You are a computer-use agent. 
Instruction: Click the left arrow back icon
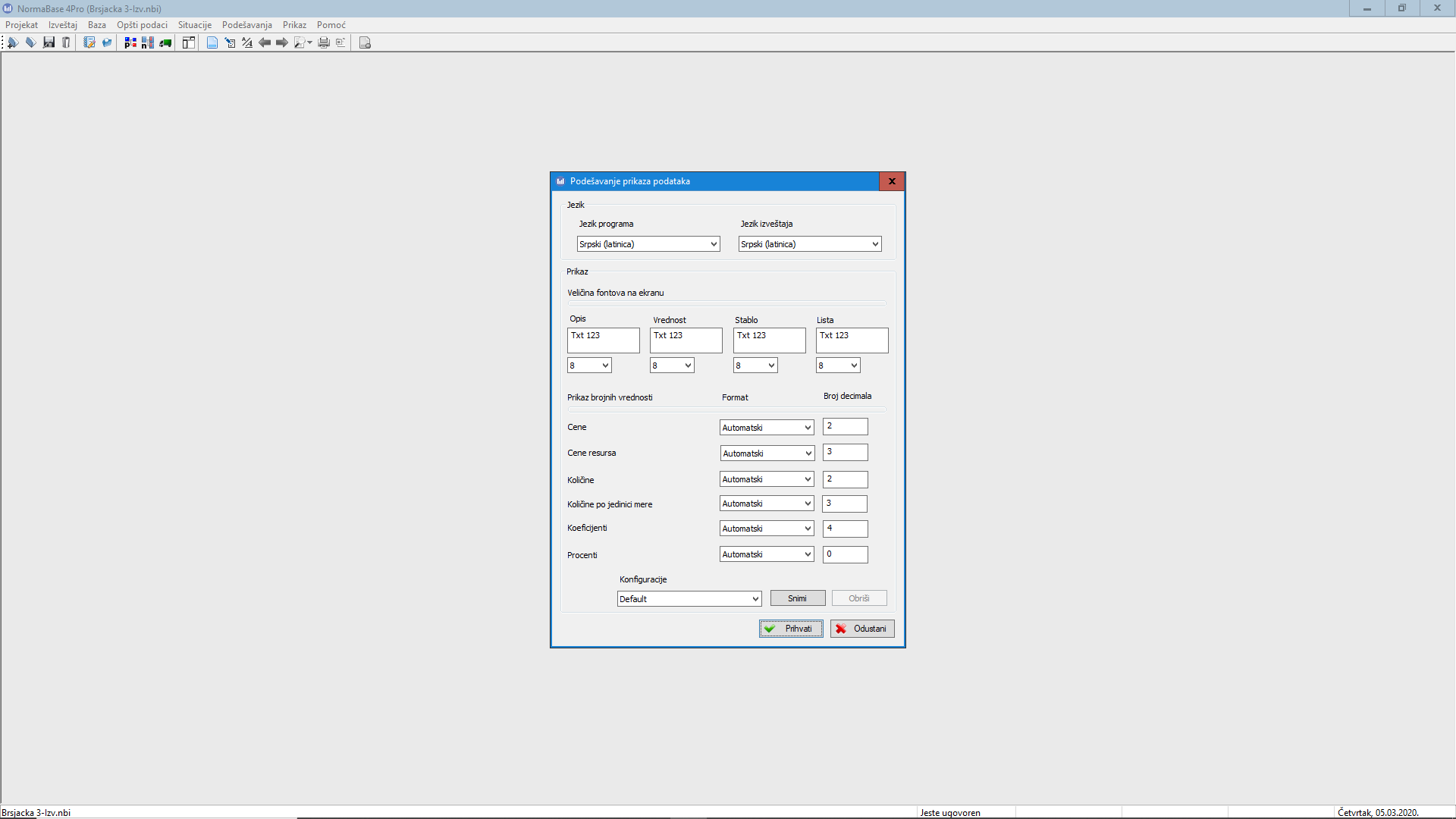265,42
